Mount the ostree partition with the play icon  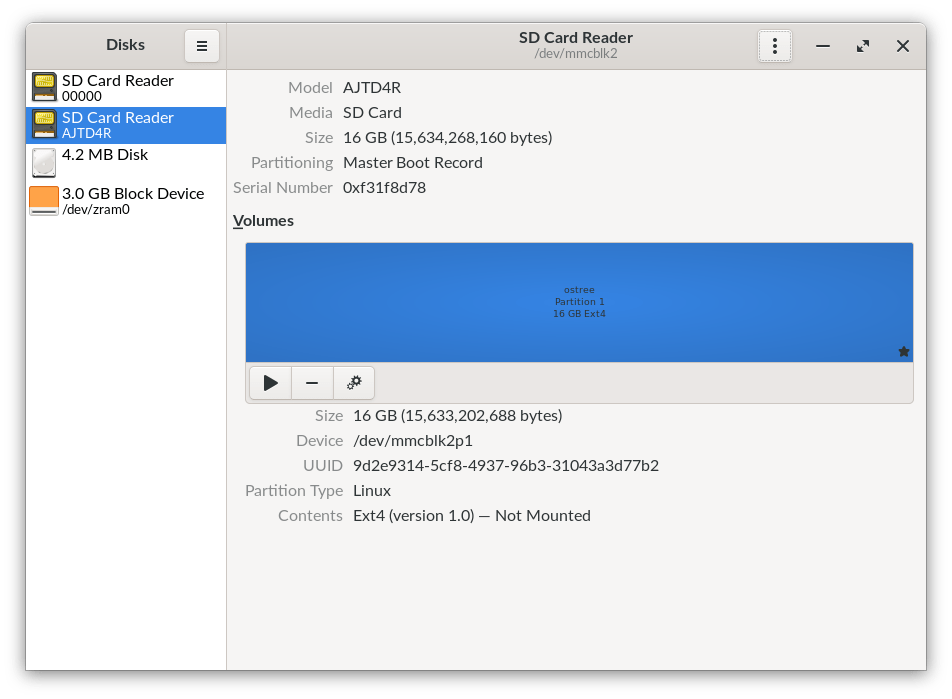click(x=270, y=382)
